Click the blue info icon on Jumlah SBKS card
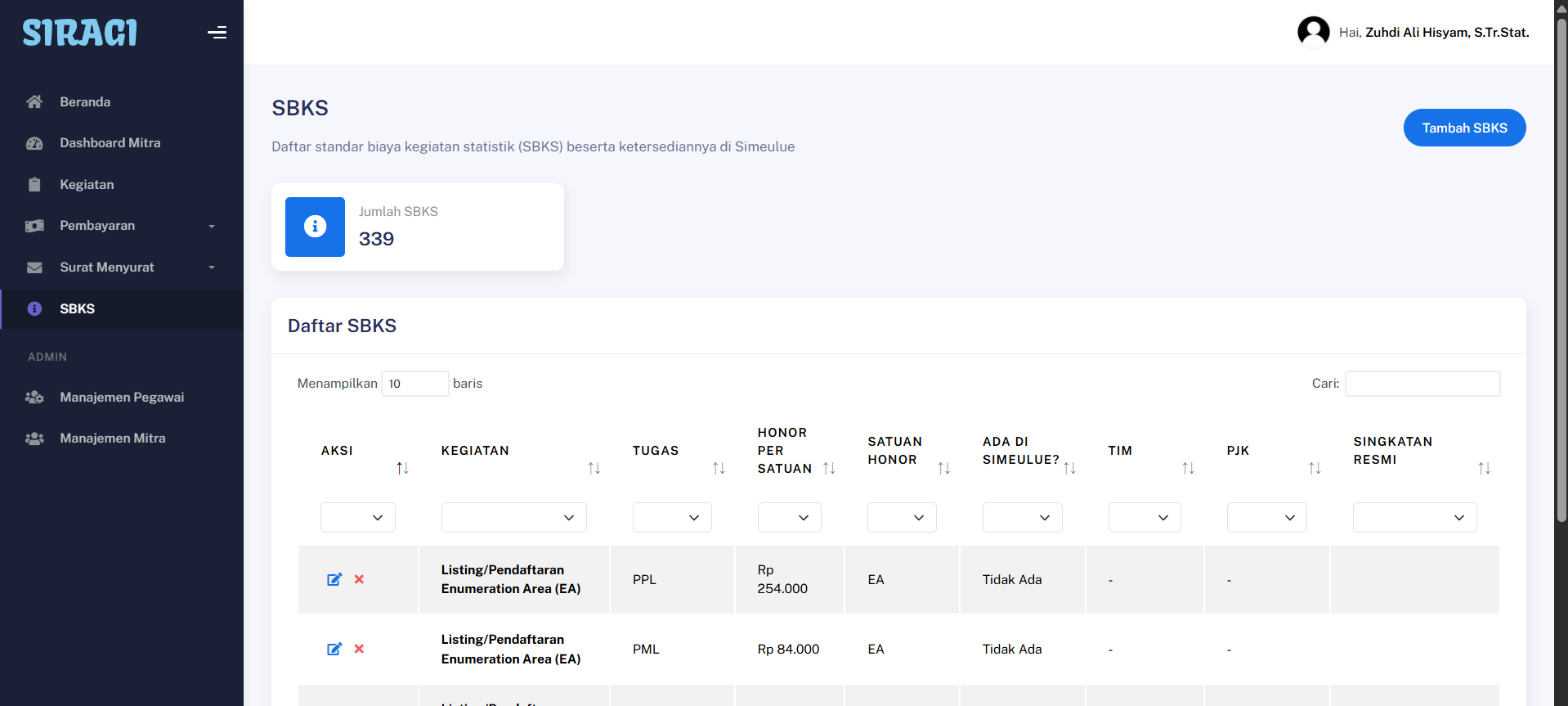 (x=315, y=227)
